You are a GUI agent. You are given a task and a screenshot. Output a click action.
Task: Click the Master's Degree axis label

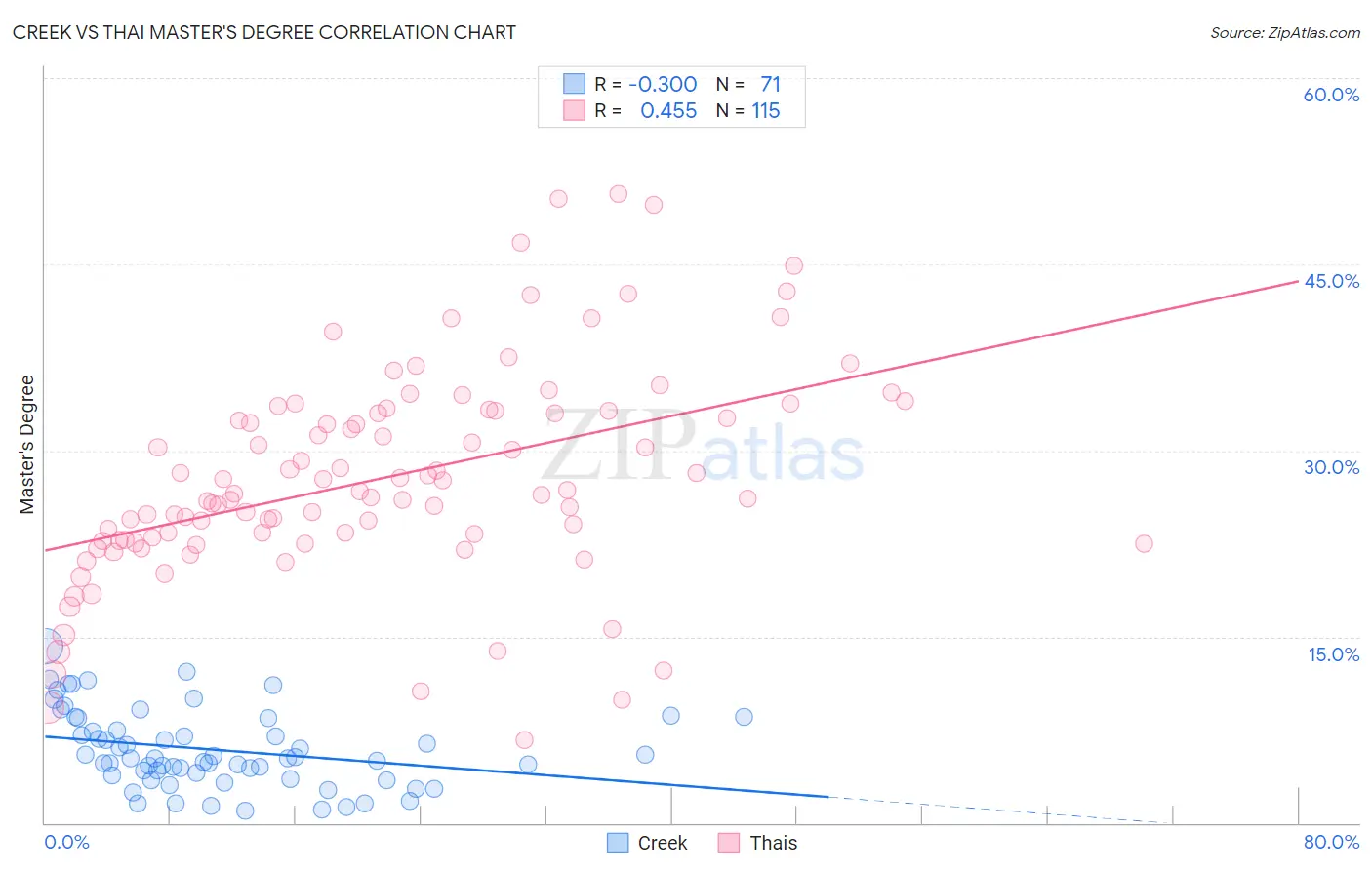click(x=26, y=445)
